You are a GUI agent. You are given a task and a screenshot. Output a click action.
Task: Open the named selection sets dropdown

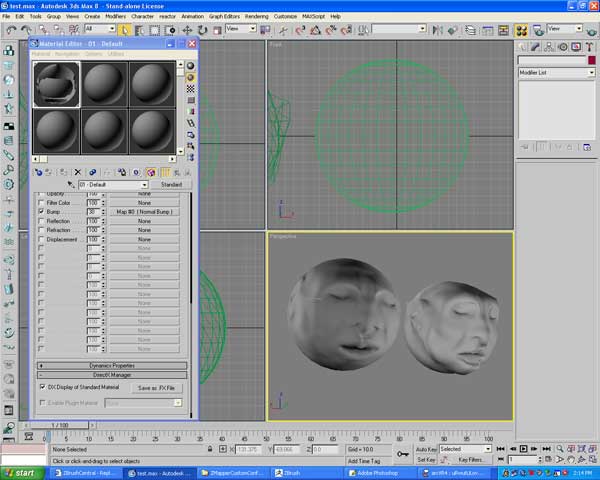399,29
